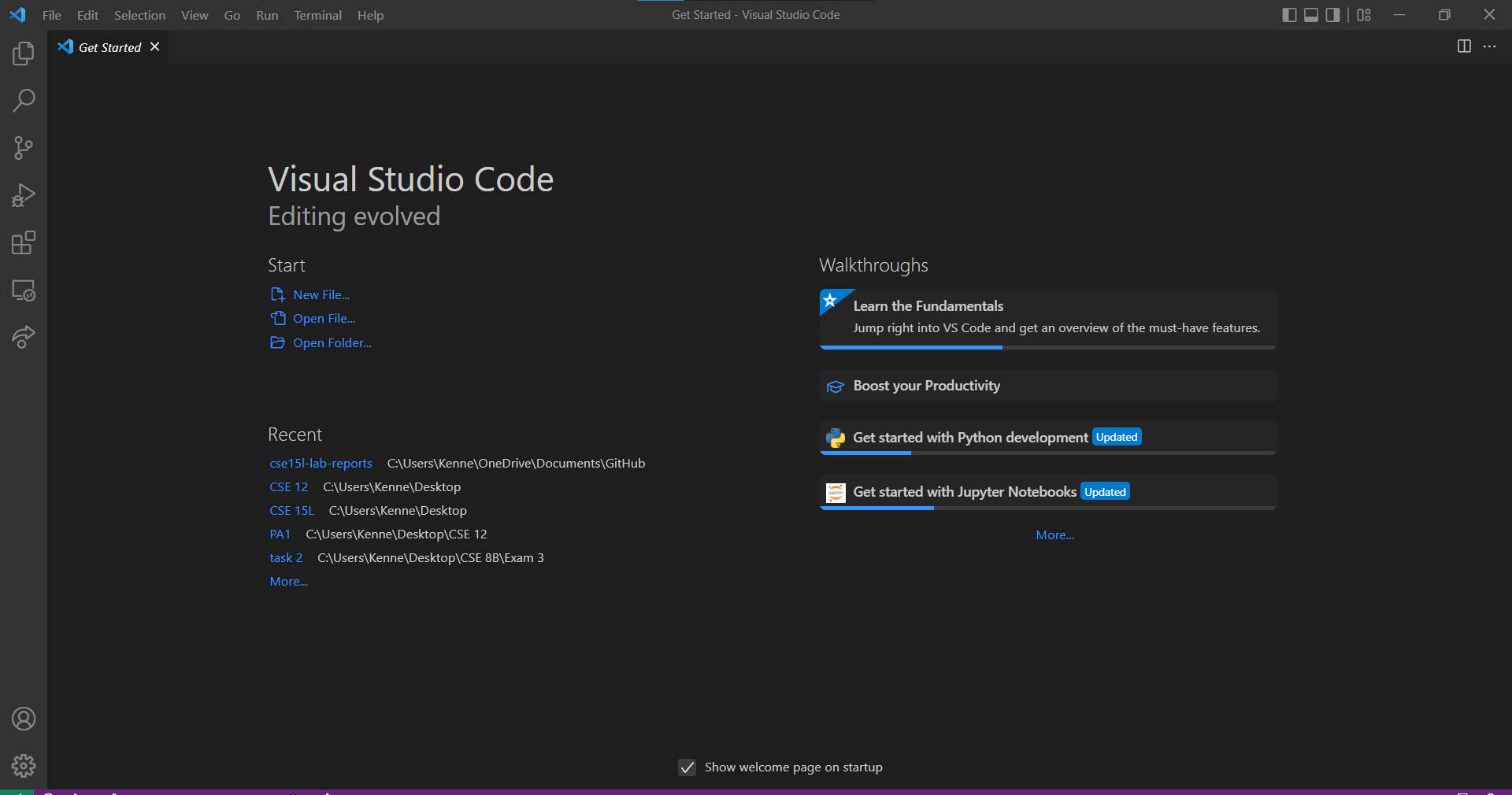Click path C:\Users\Kenne\OneDrive\Documents\GitHub
The image size is (1512, 795).
tap(516, 463)
